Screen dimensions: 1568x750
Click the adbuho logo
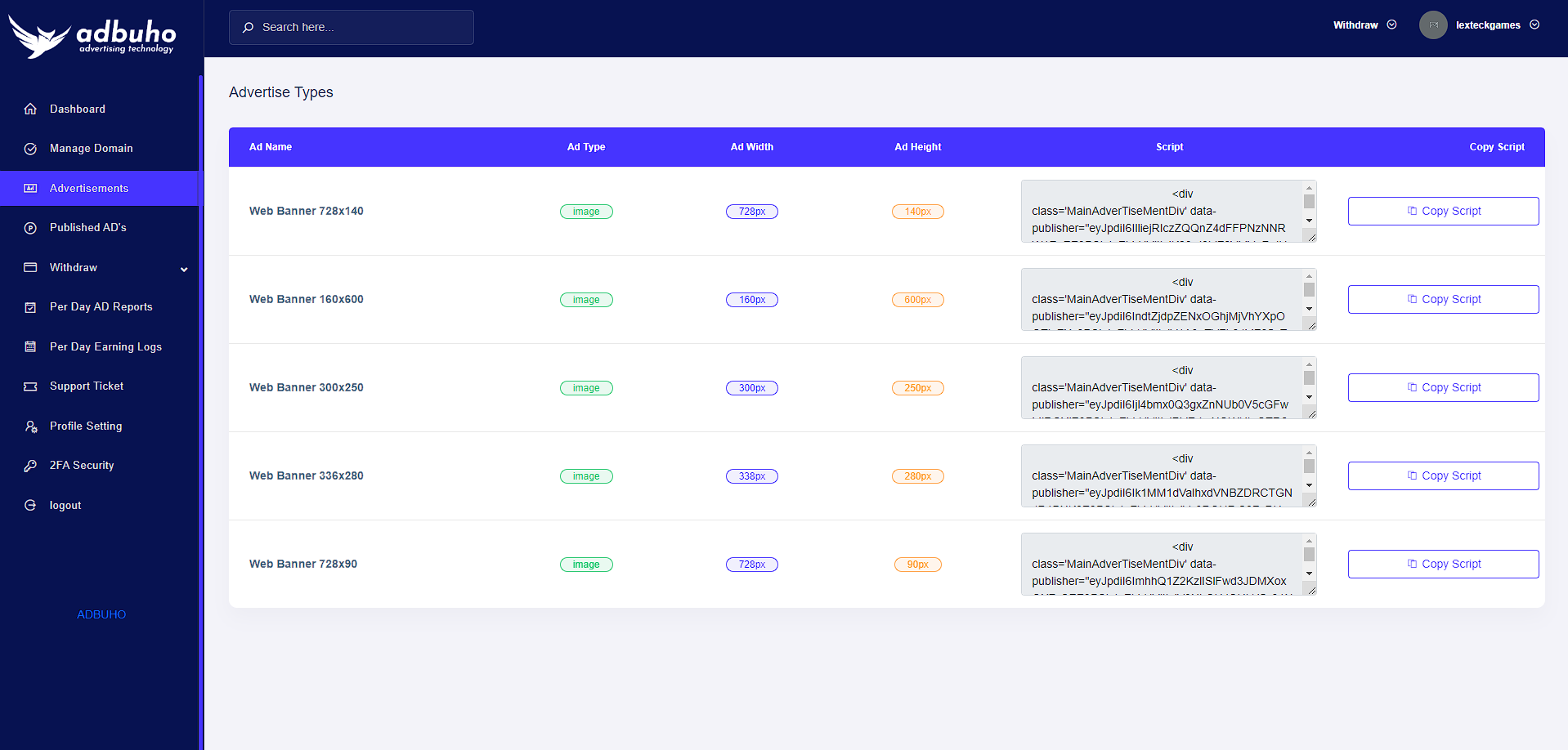coord(92,37)
